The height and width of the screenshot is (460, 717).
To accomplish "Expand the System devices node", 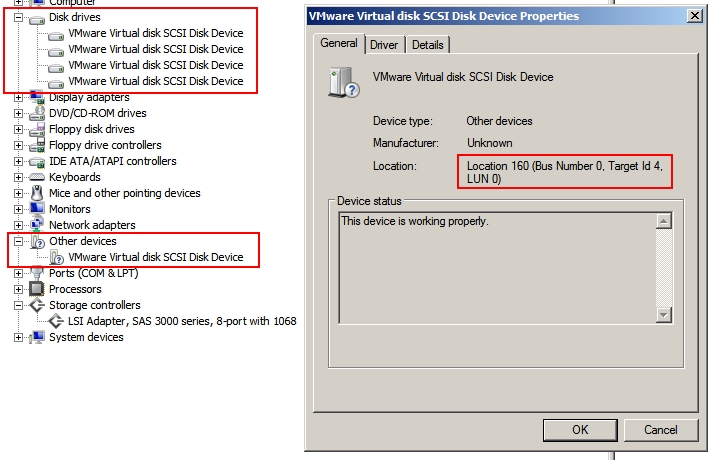I will 18,337.
